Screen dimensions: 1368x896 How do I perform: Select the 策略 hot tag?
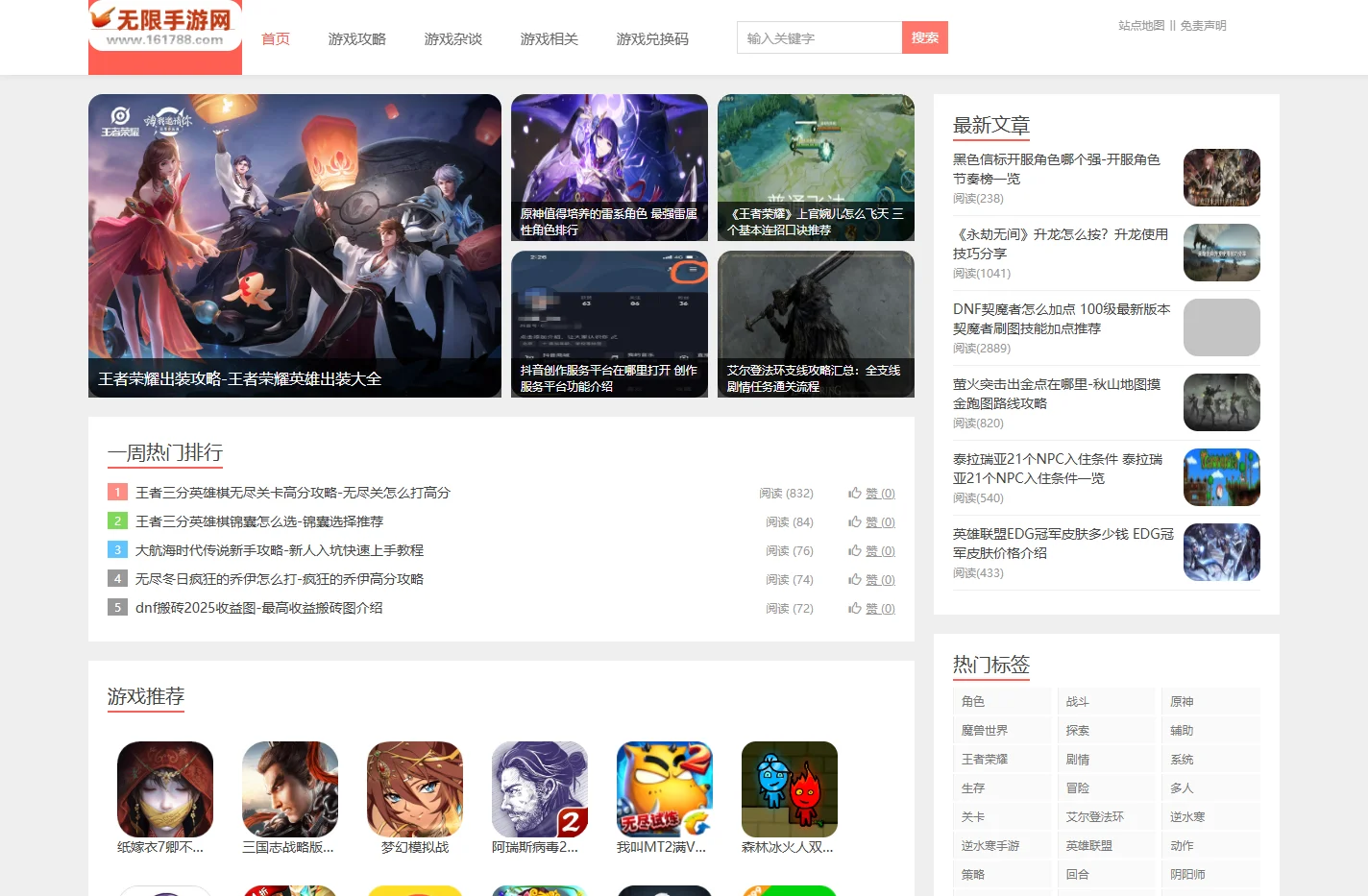[1002, 875]
